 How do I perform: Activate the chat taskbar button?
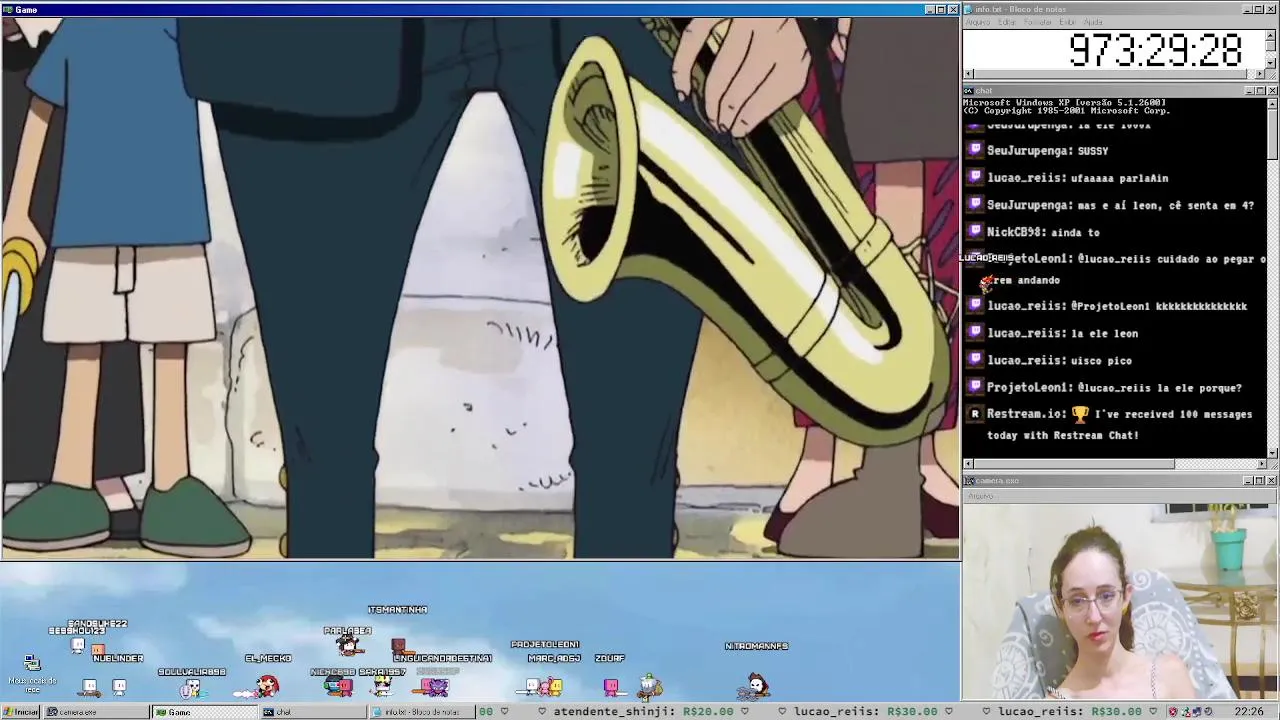pos(313,712)
